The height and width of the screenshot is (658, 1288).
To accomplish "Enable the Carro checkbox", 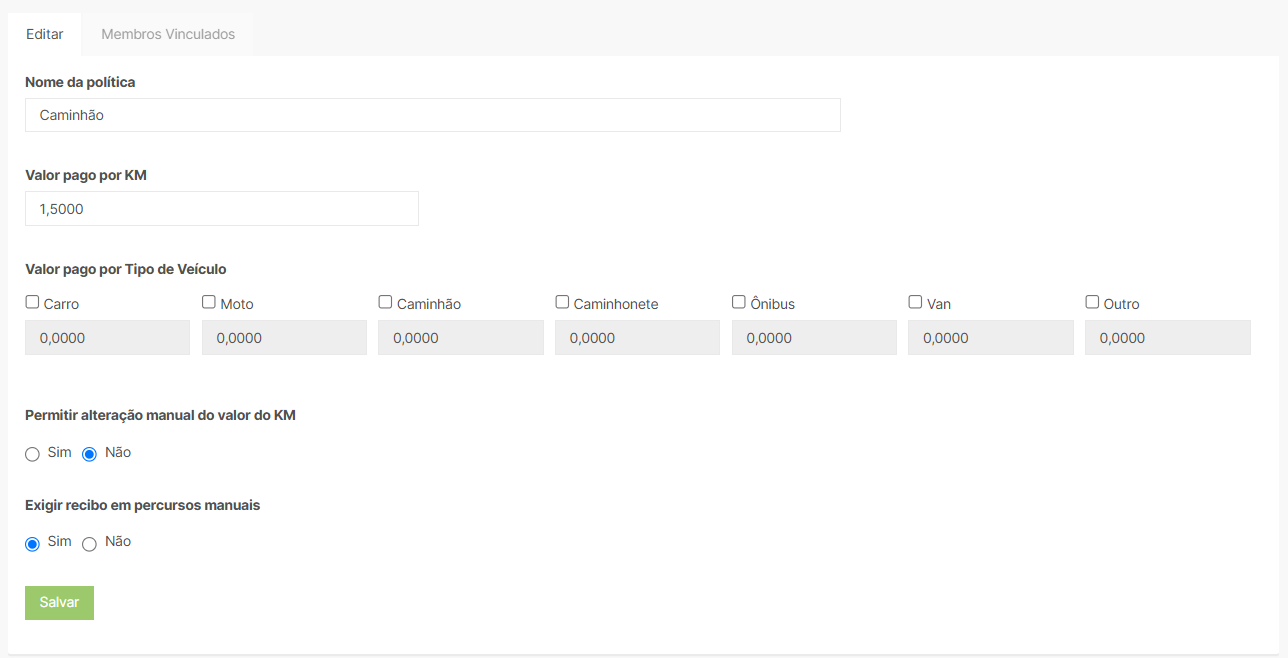I will [32, 302].
